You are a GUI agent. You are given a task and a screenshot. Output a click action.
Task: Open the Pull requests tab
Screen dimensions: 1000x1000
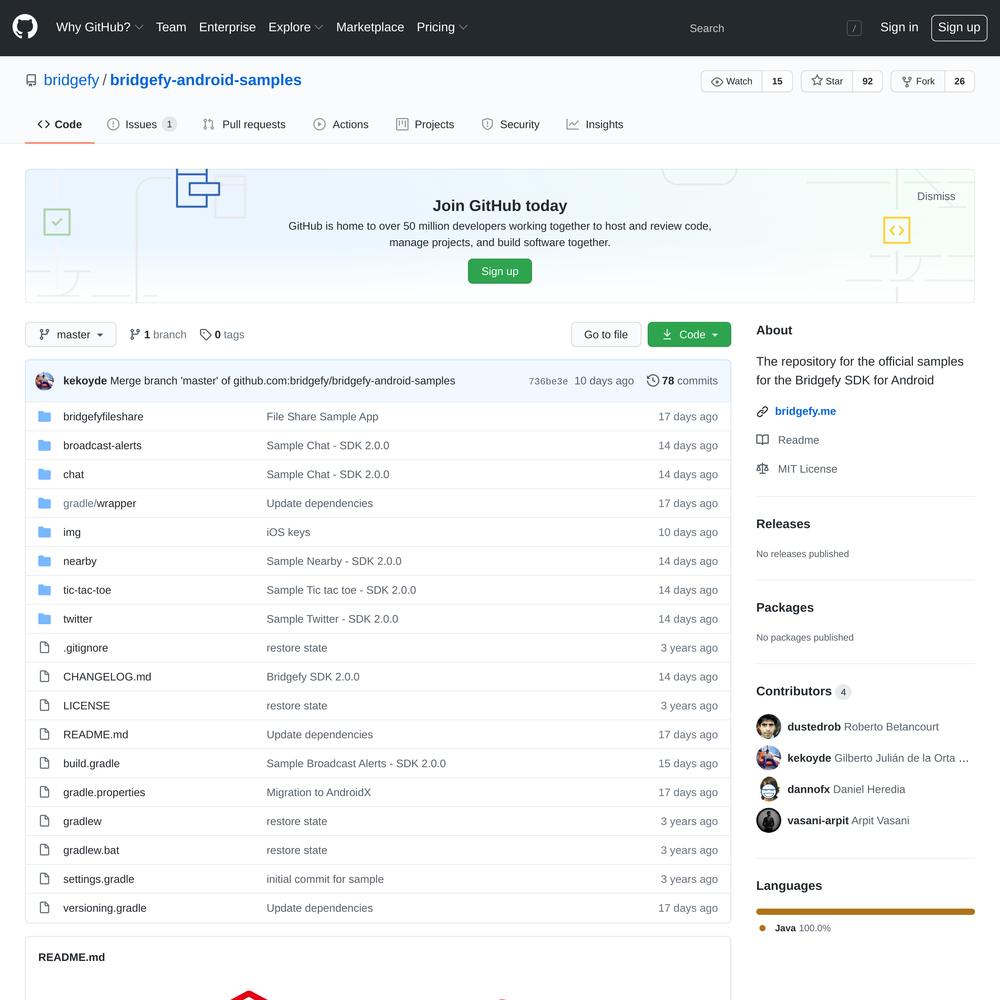coord(244,124)
